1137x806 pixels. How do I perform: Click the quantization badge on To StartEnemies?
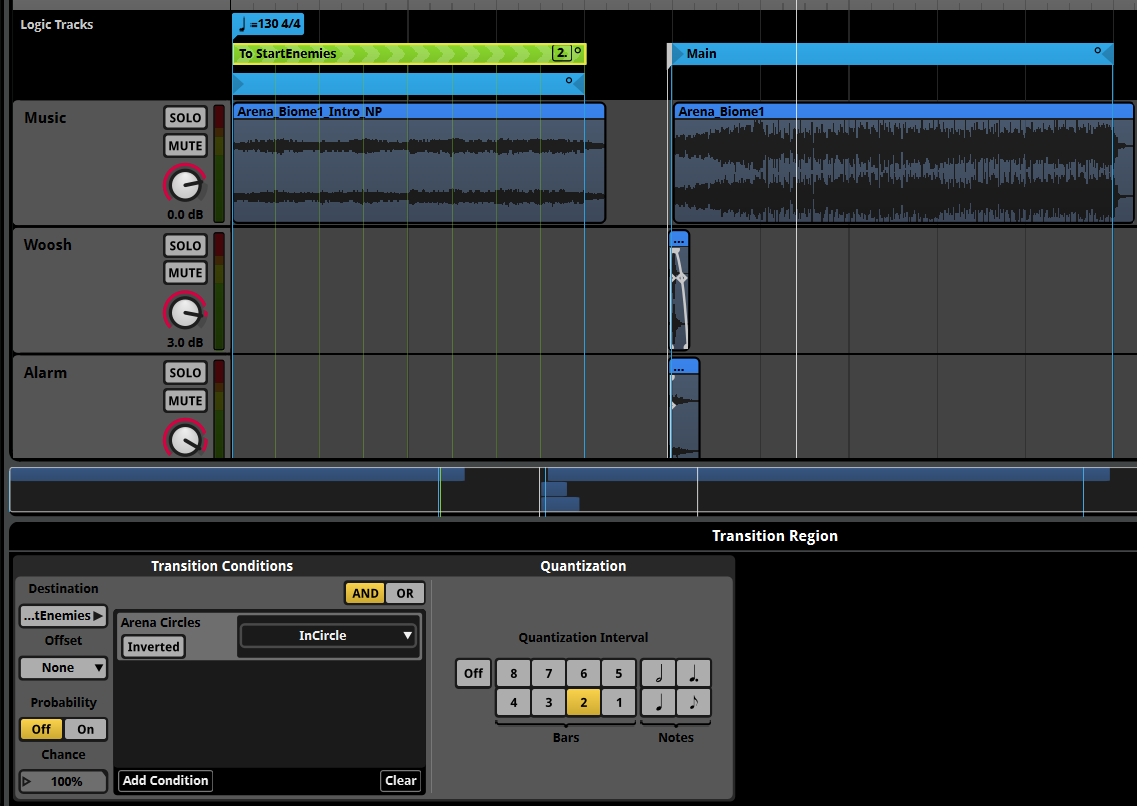(561, 53)
